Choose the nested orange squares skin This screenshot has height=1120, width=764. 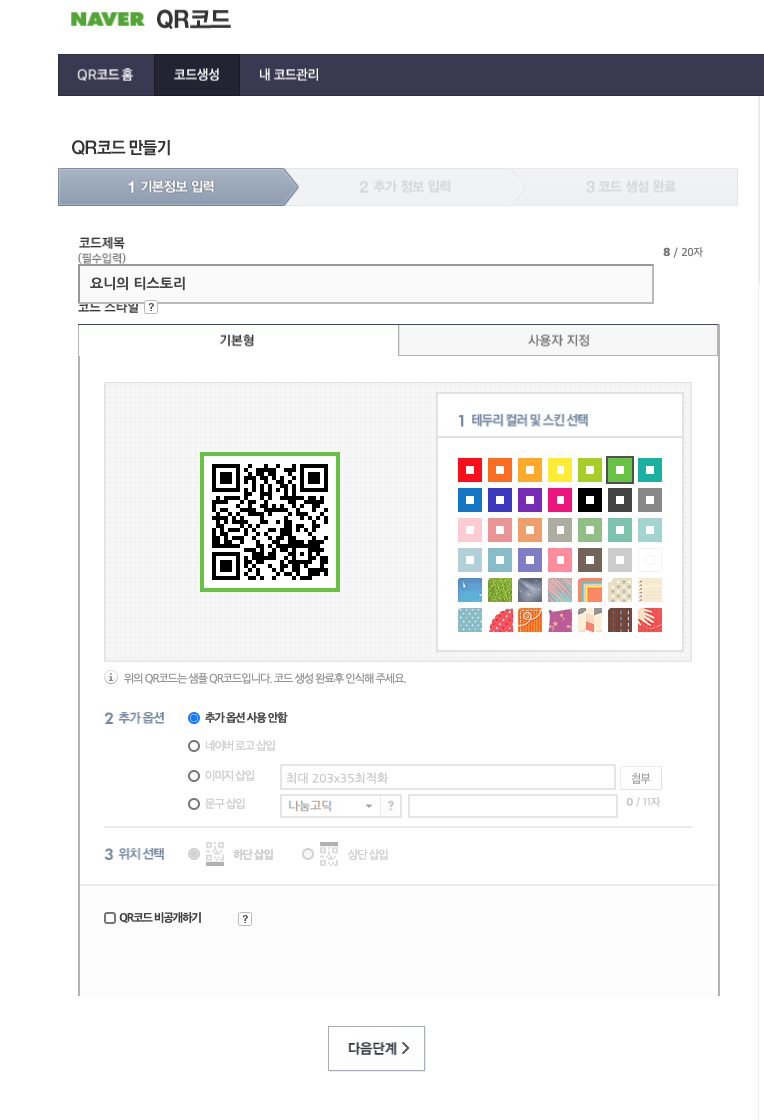tap(590, 590)
